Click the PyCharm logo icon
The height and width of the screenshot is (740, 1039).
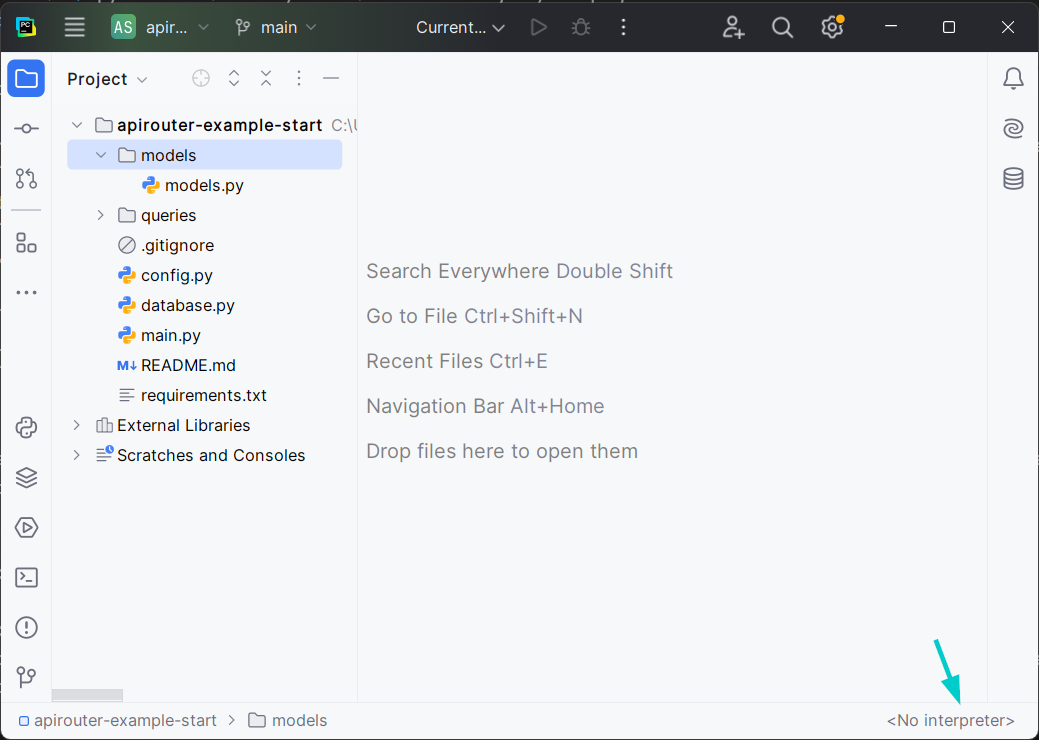click(x=26, y=27)
